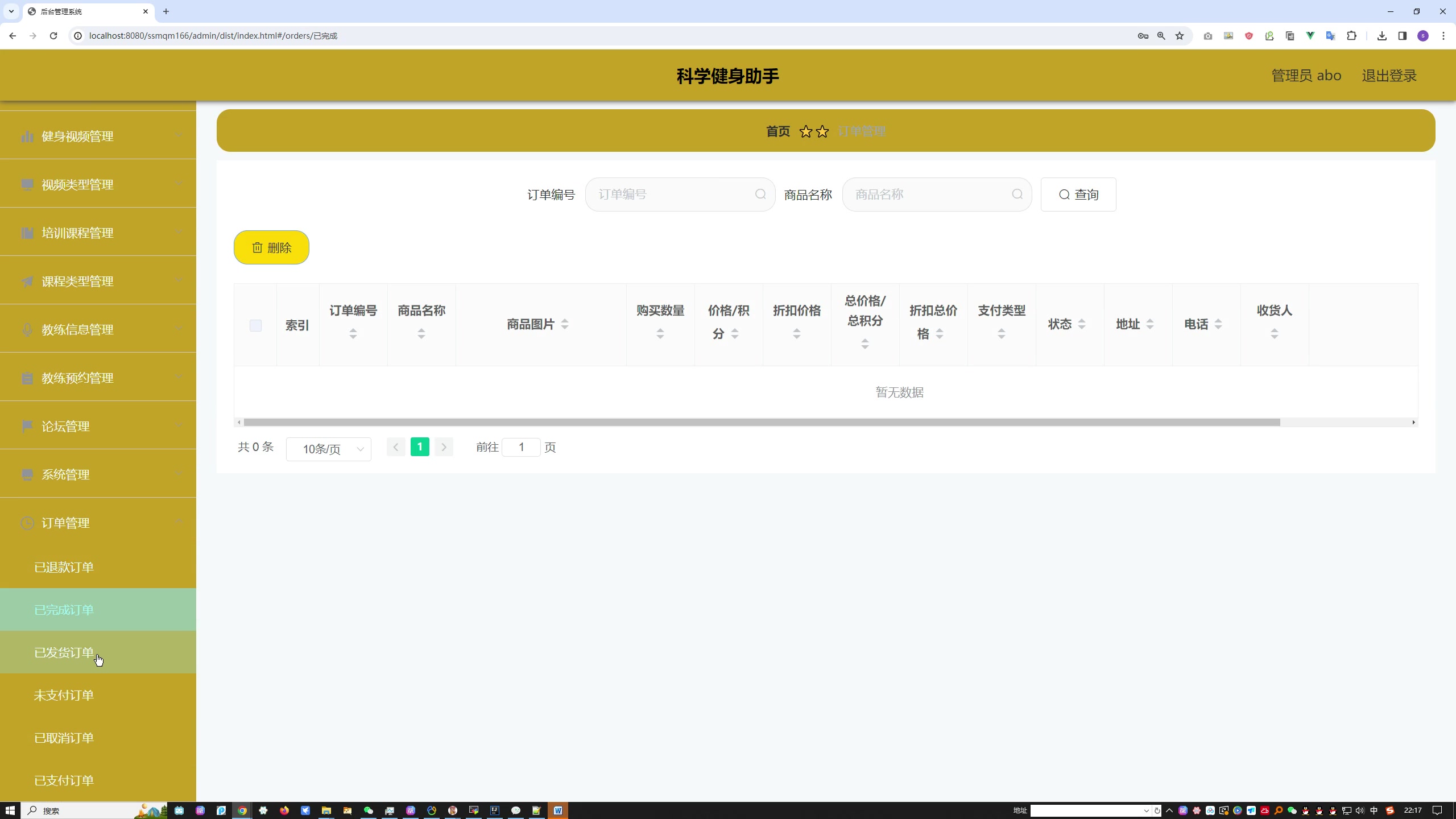Select 已完成订单 submenu item
The width and height of the screenshot is (1456, 819).
point(98,610)
